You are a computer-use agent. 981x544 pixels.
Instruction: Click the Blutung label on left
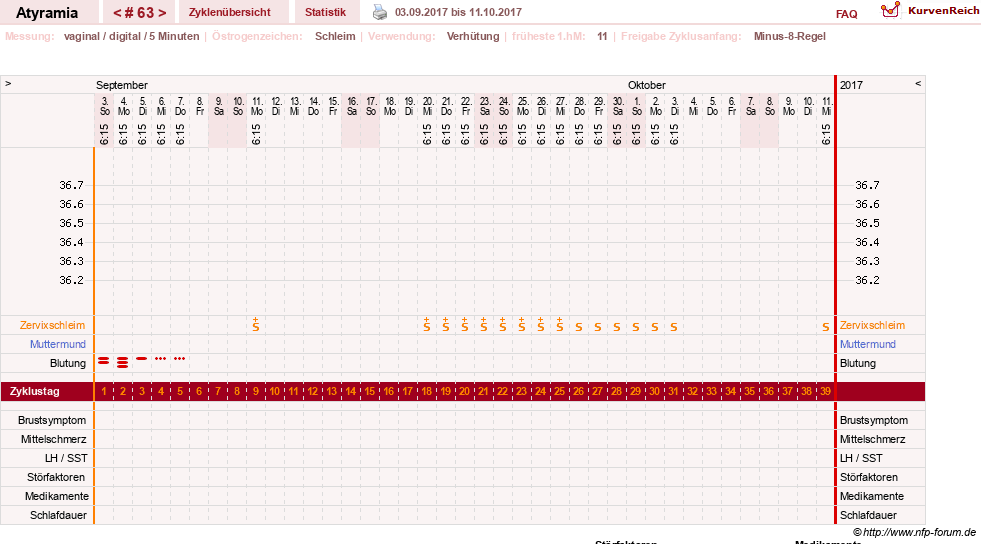click(x=68, y=363)
